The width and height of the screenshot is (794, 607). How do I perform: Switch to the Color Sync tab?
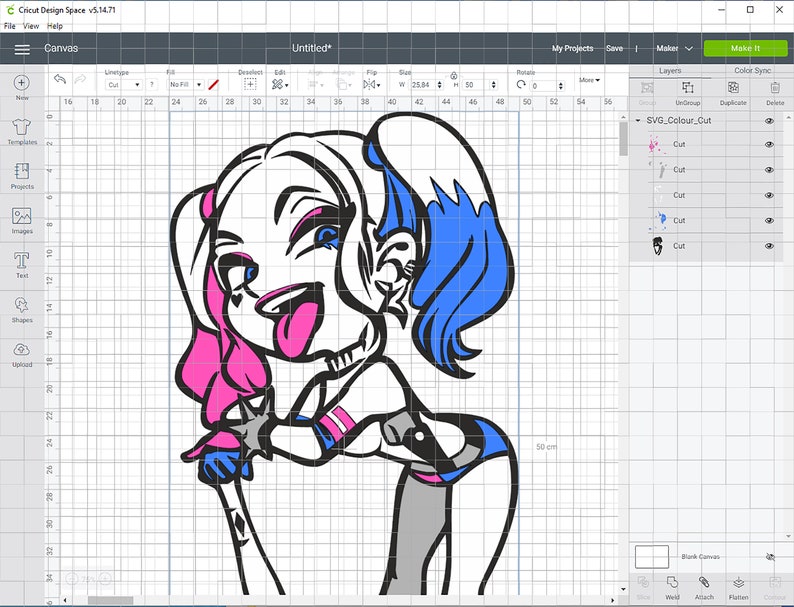click(752, 70)
